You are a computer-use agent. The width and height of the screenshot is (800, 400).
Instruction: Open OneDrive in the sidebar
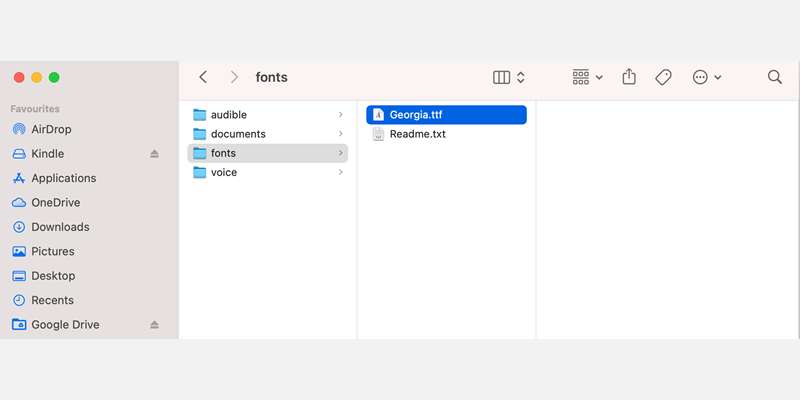click(55, 202)
